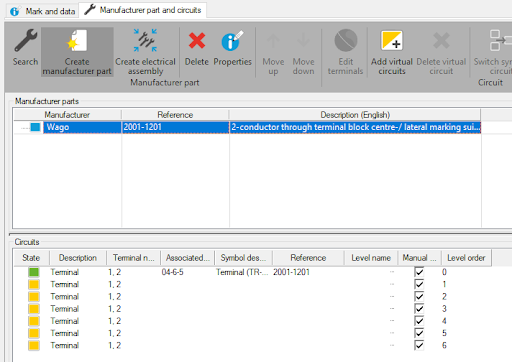Click associated value 04-6-5
512x362 pixels.
(x=172, y=272)
